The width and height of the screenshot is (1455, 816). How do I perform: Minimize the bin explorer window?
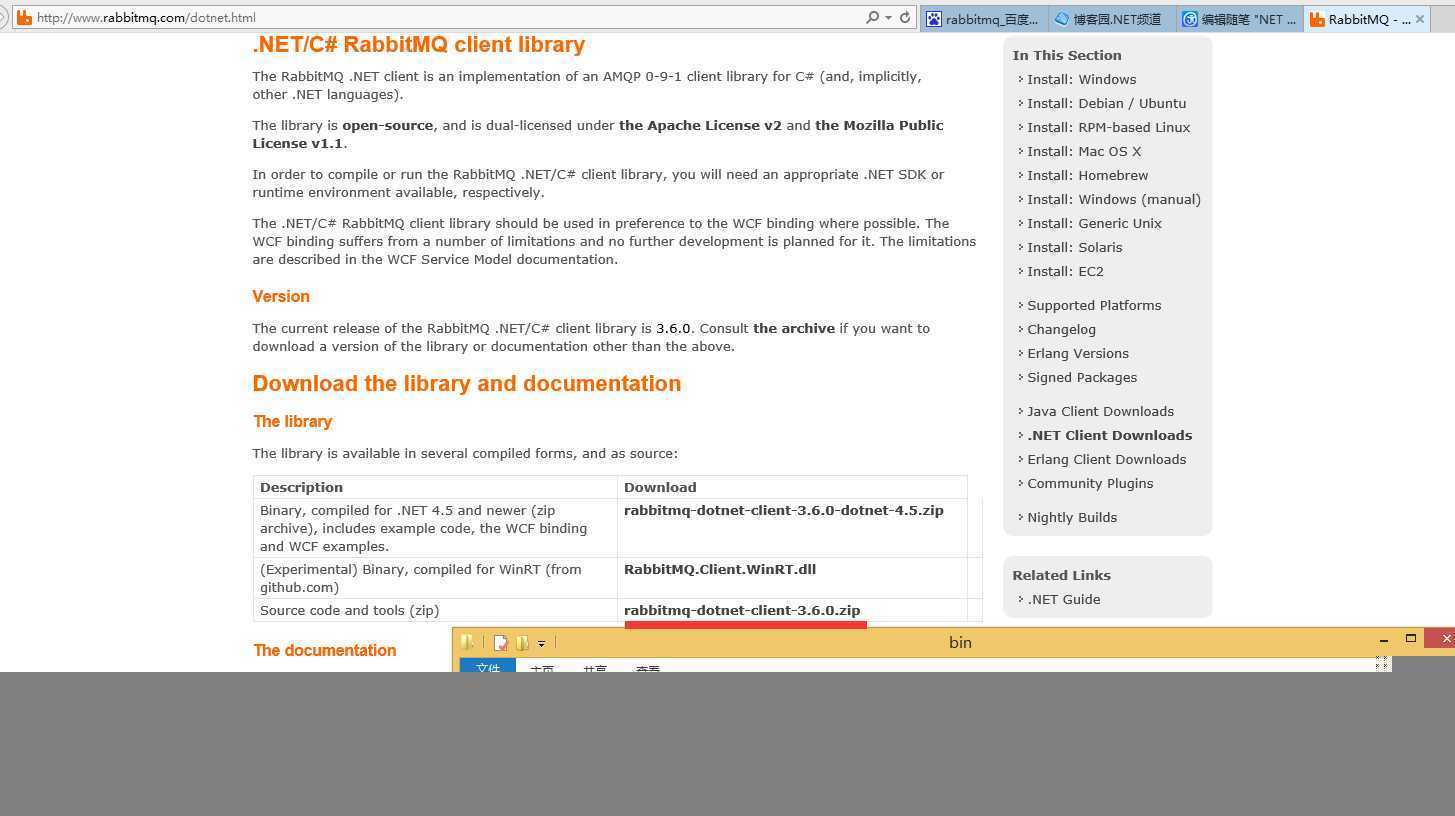1384,641
